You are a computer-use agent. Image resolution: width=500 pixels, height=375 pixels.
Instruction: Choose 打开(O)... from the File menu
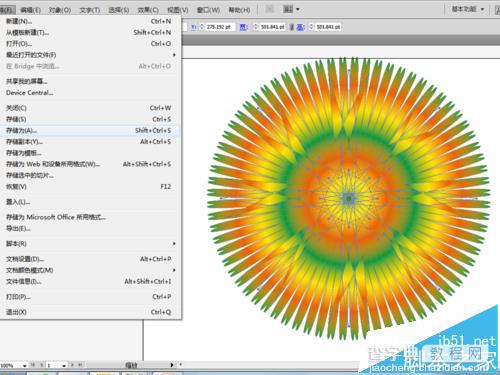[90, 44]
